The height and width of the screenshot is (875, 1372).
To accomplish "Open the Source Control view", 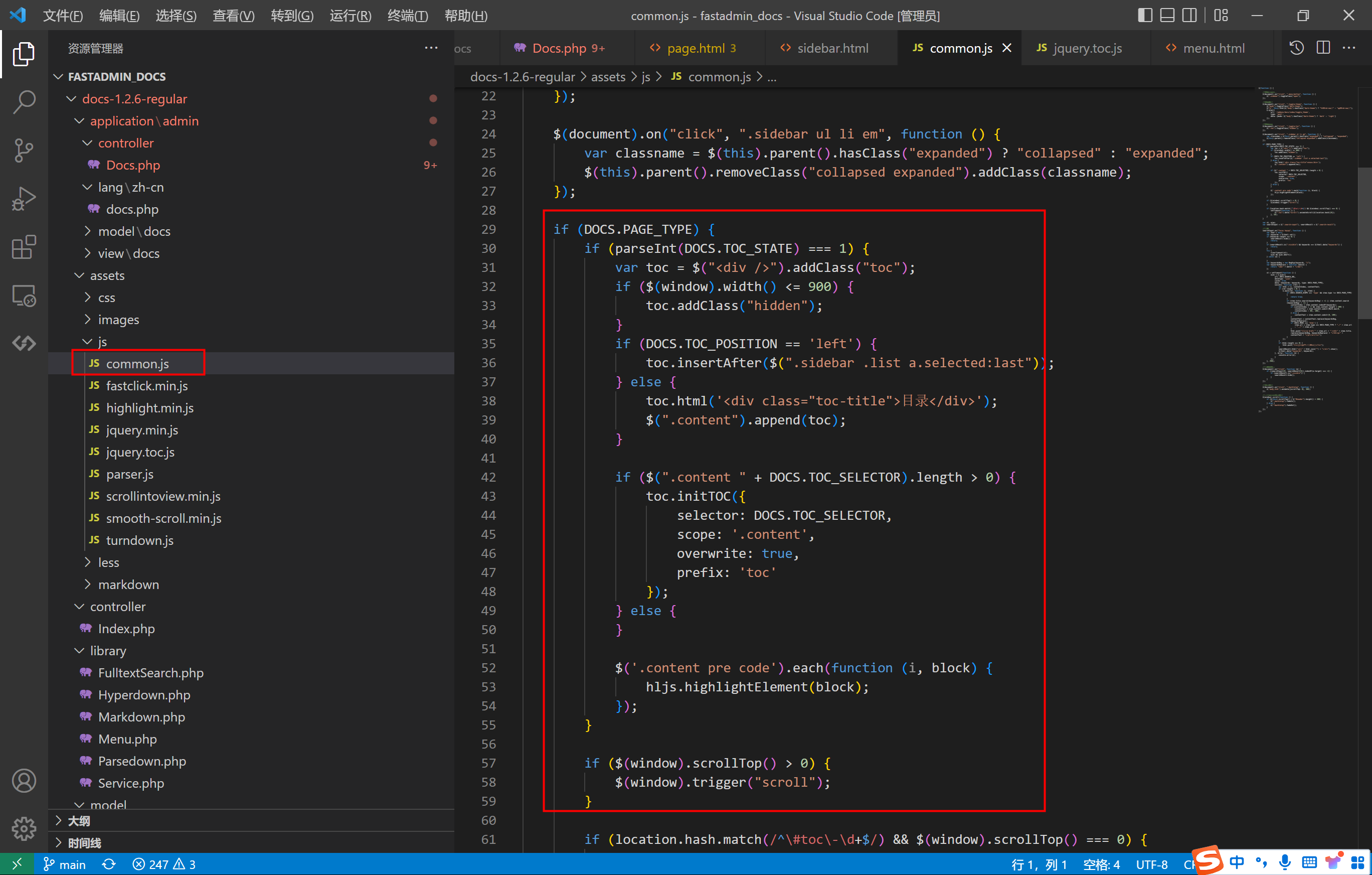I will (24, 151).
